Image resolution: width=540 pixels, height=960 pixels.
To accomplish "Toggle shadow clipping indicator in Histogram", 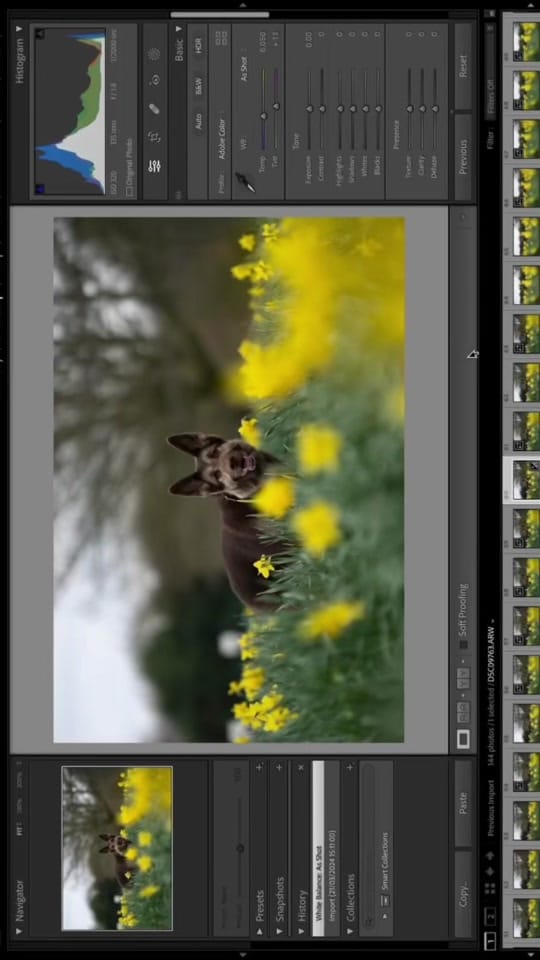I will [x=40, y=189].
